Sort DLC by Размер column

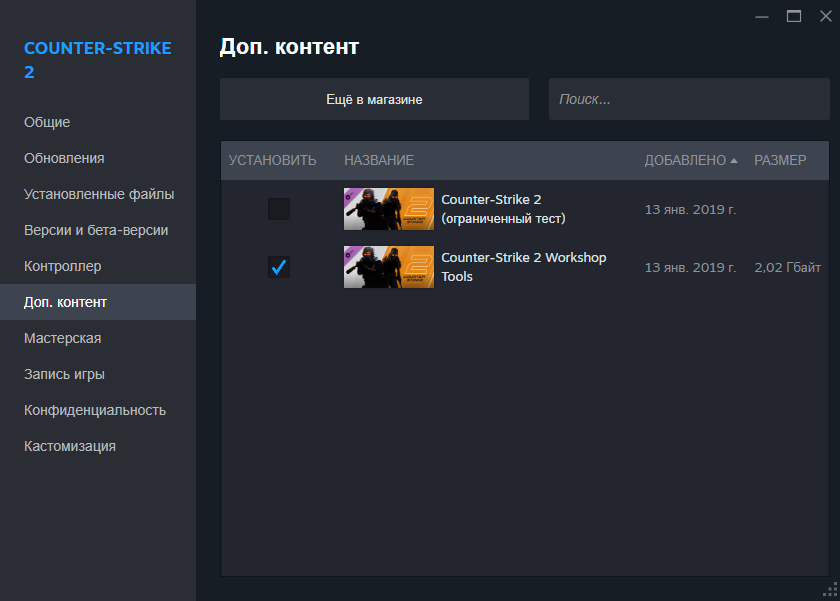780,160
